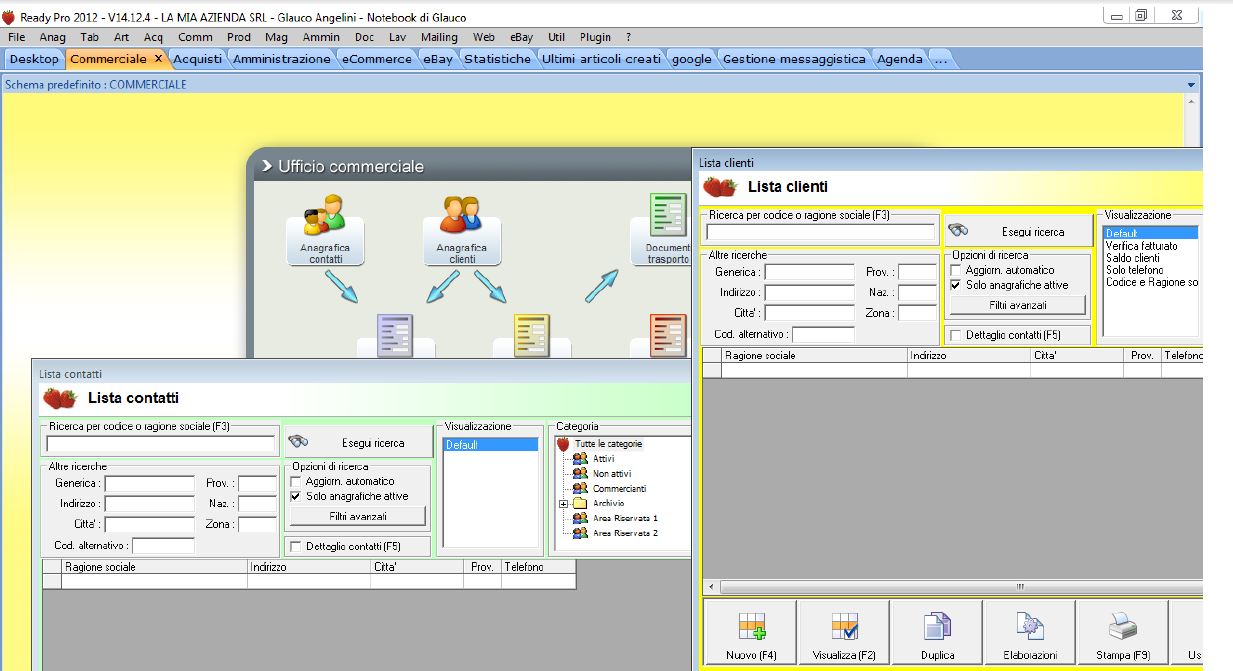The width and height of the screenshot is (1233, 671).
Task: Open the Mag menu
Action: [276, 37]
